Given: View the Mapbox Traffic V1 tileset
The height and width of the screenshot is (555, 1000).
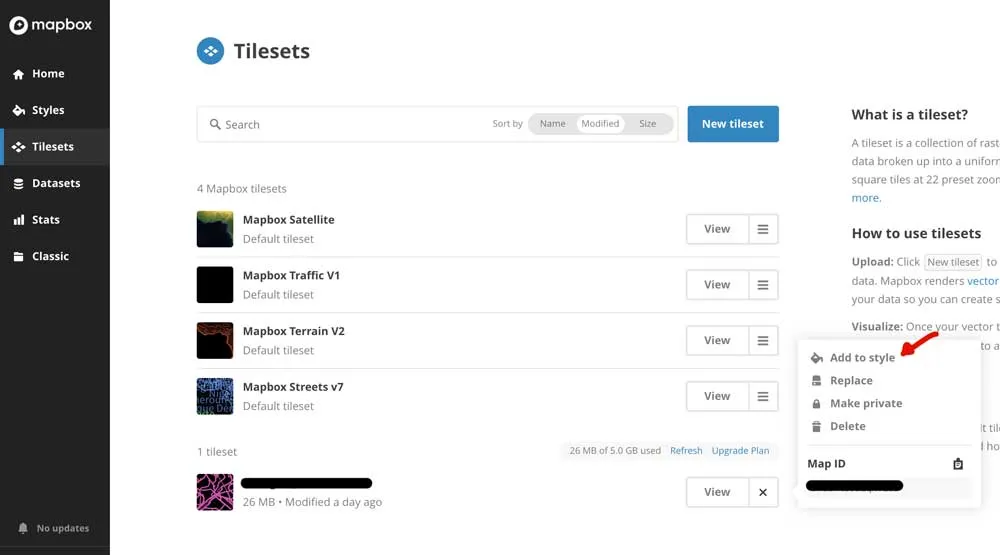Looking at the screenshot, I should [x=717, y=285].
